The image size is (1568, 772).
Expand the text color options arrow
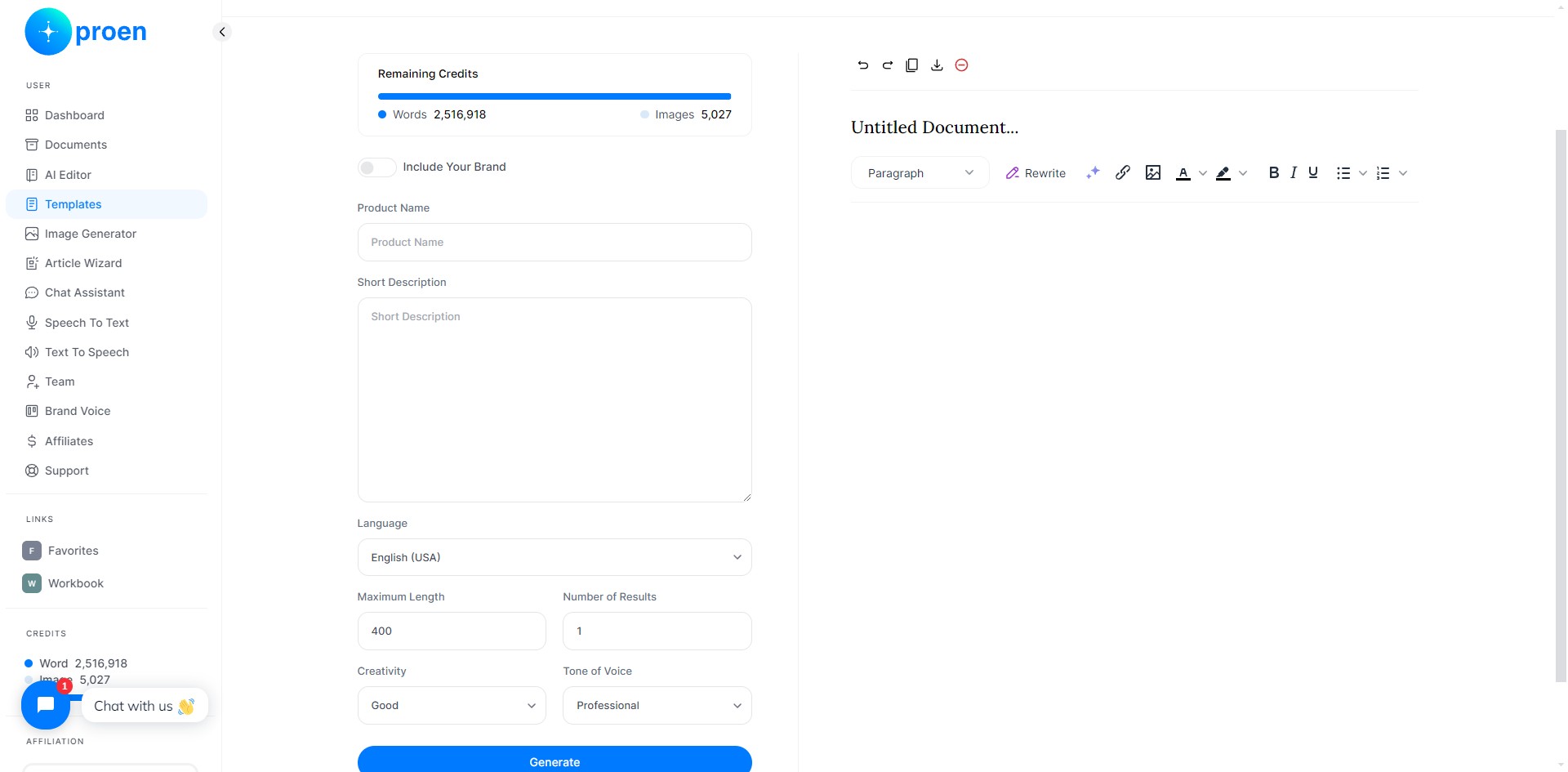tap(1202, 173)
